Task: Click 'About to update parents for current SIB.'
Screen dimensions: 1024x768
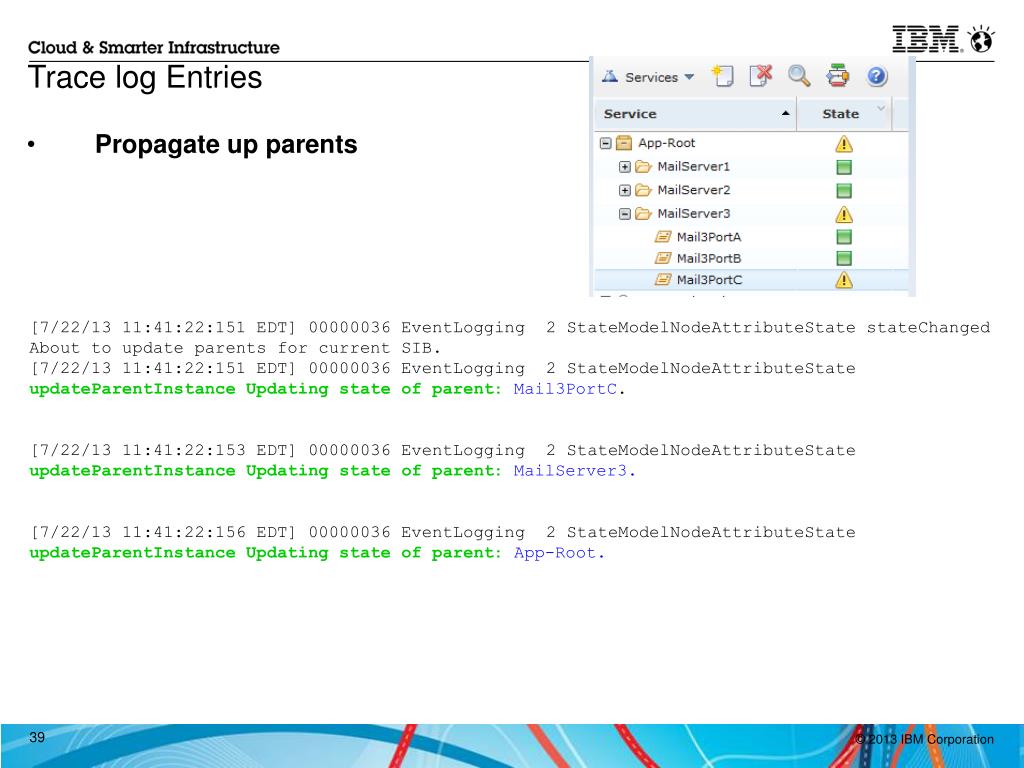Action: coord(235,349)
